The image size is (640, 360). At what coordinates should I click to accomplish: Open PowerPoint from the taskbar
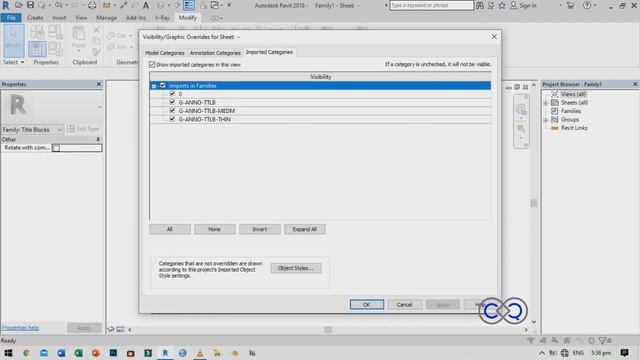coord(96,353)
